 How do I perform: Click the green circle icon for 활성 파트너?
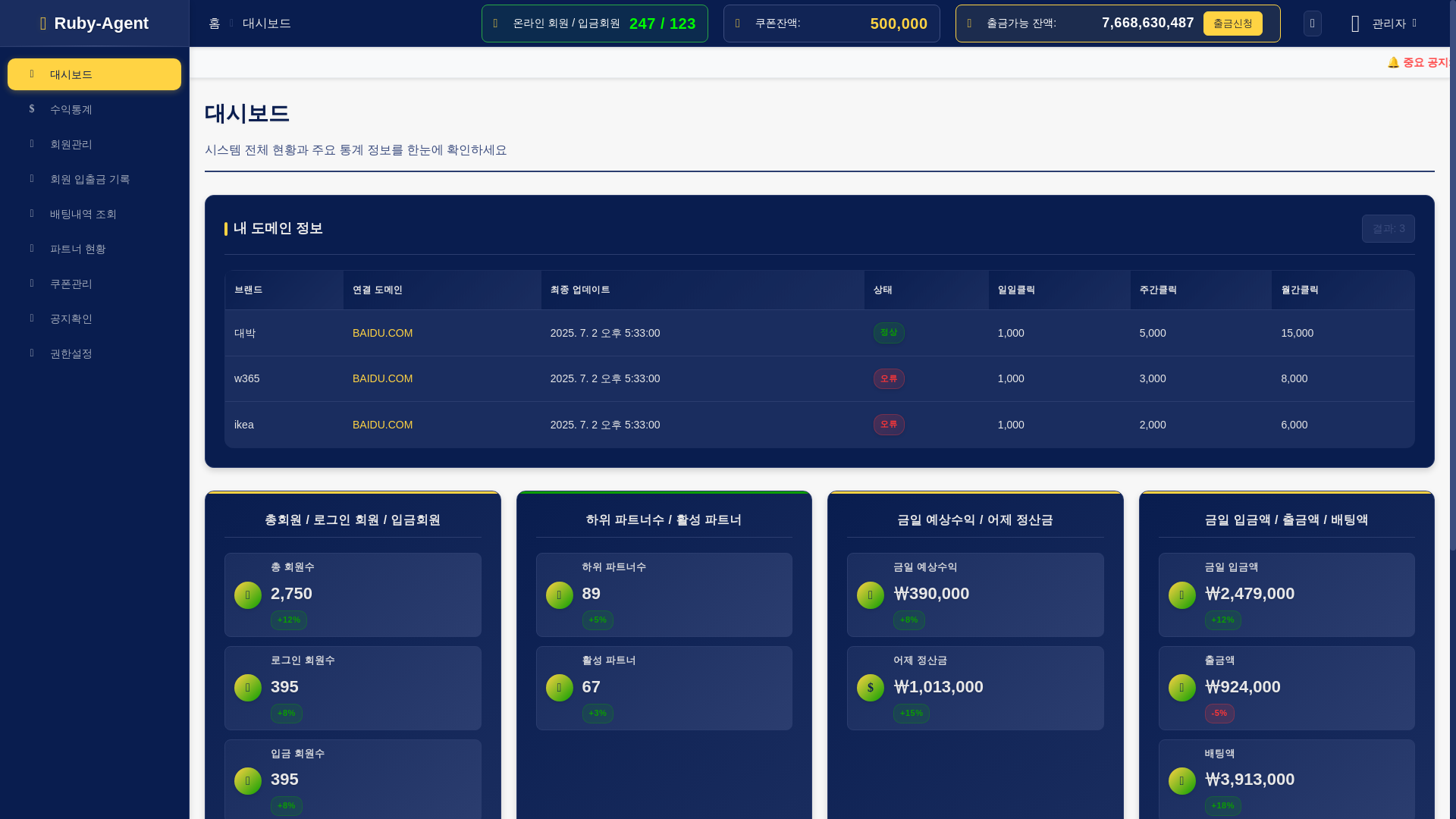pos(560,688)
